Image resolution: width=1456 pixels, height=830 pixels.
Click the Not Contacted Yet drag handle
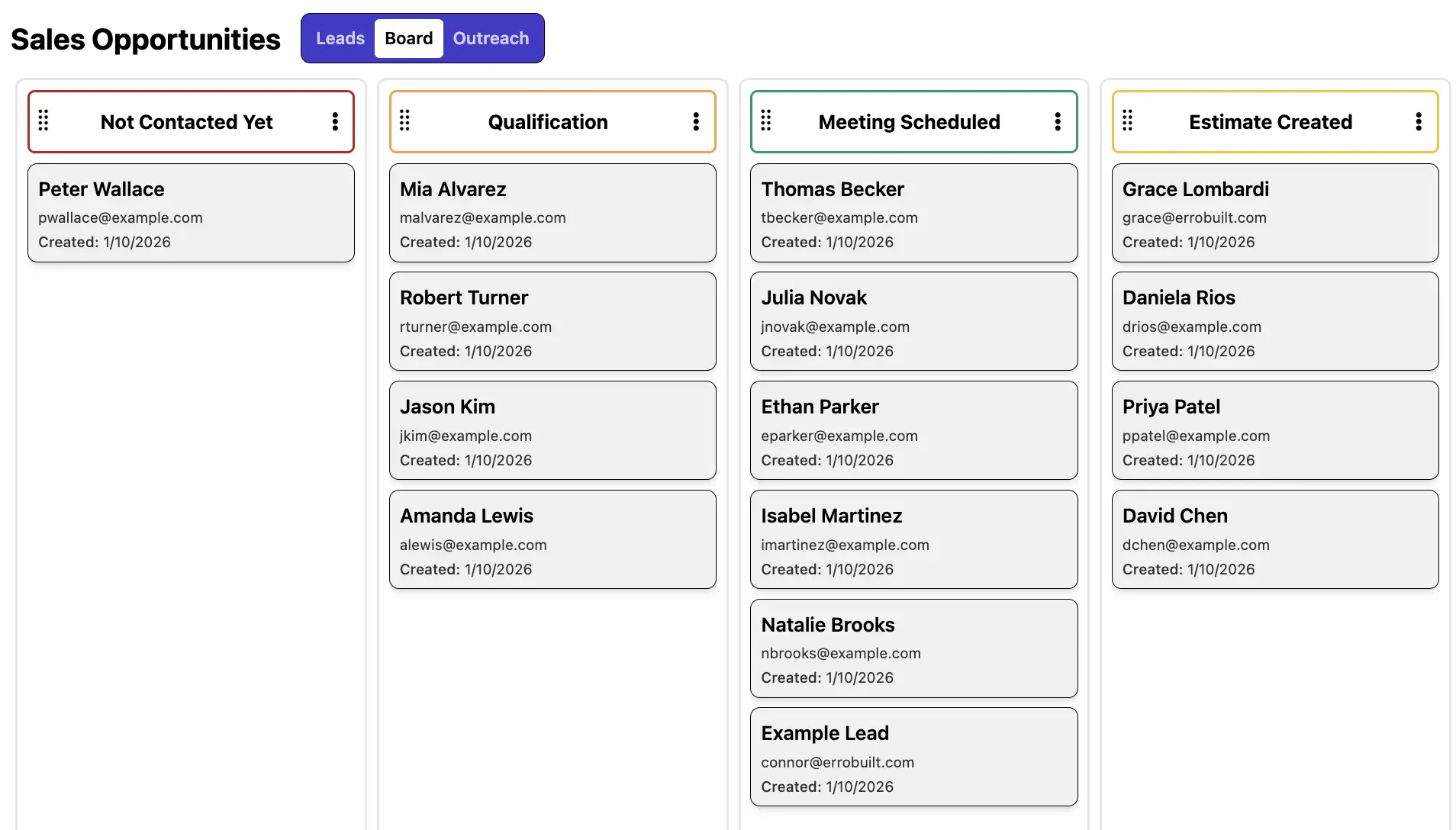pyautogui.click(x=43, y=121)
